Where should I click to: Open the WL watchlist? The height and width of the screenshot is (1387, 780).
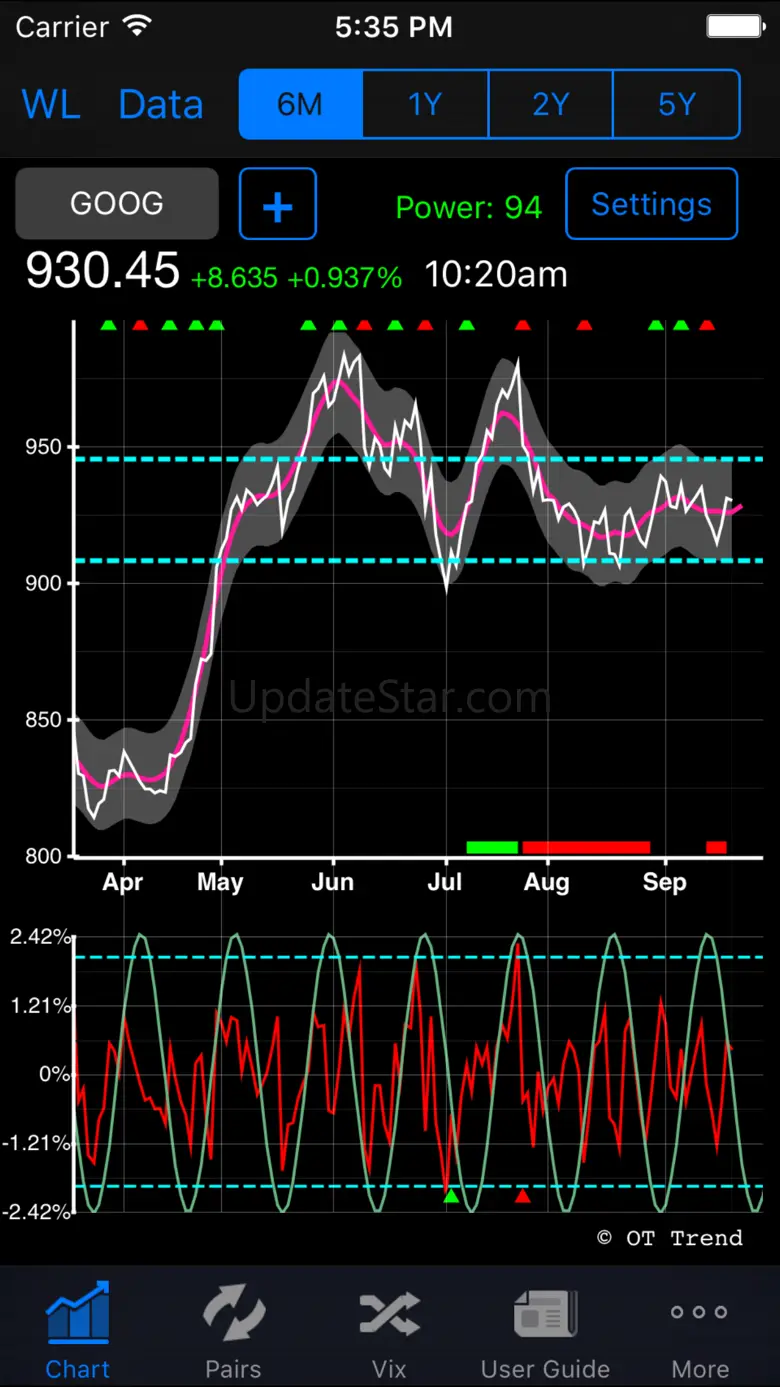tap(51, 104)
